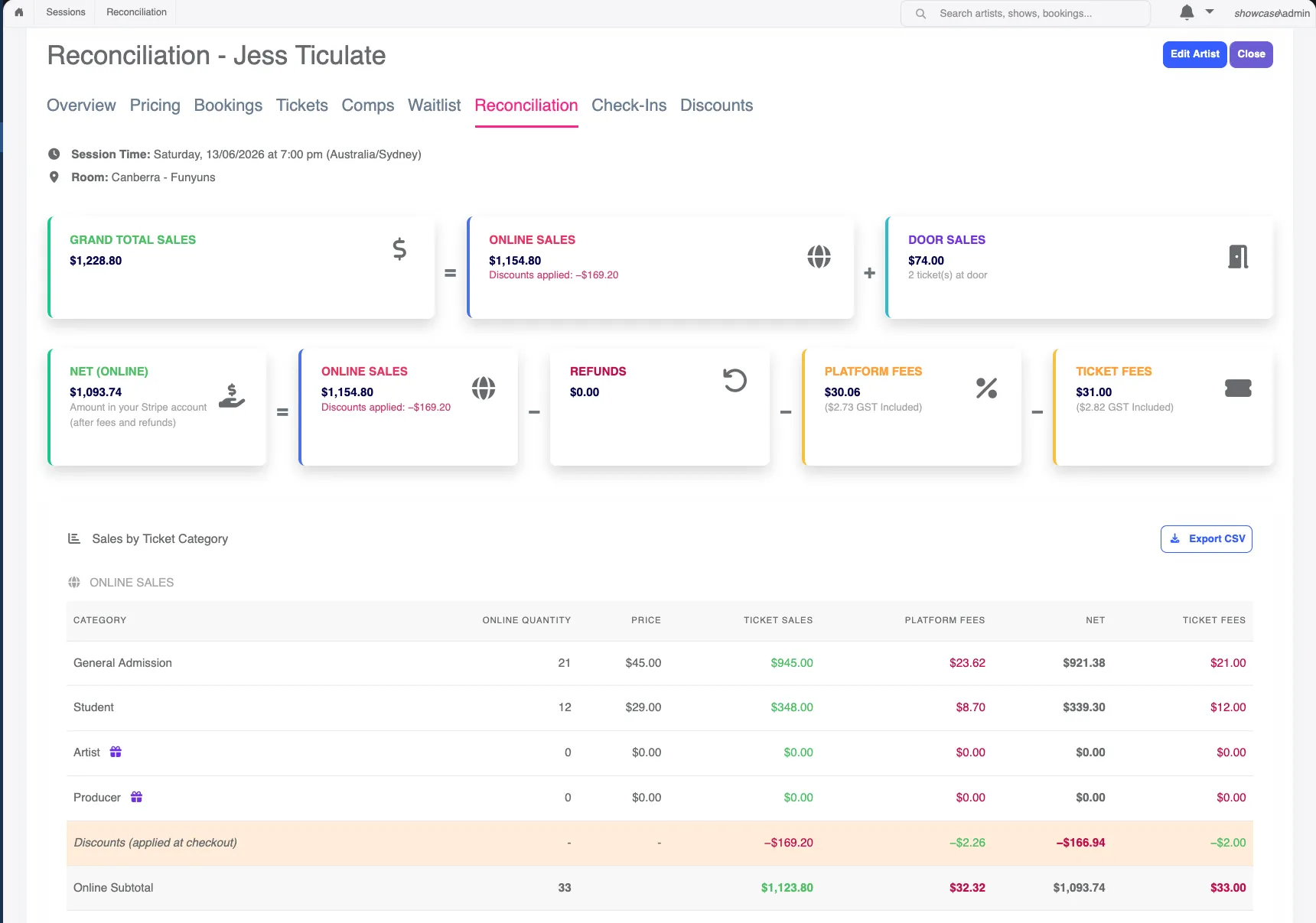The width and height of the screenshot is (1316, 923).
Task: Click the $31.00 ticket fees amount
Action: click(1093, 392)
